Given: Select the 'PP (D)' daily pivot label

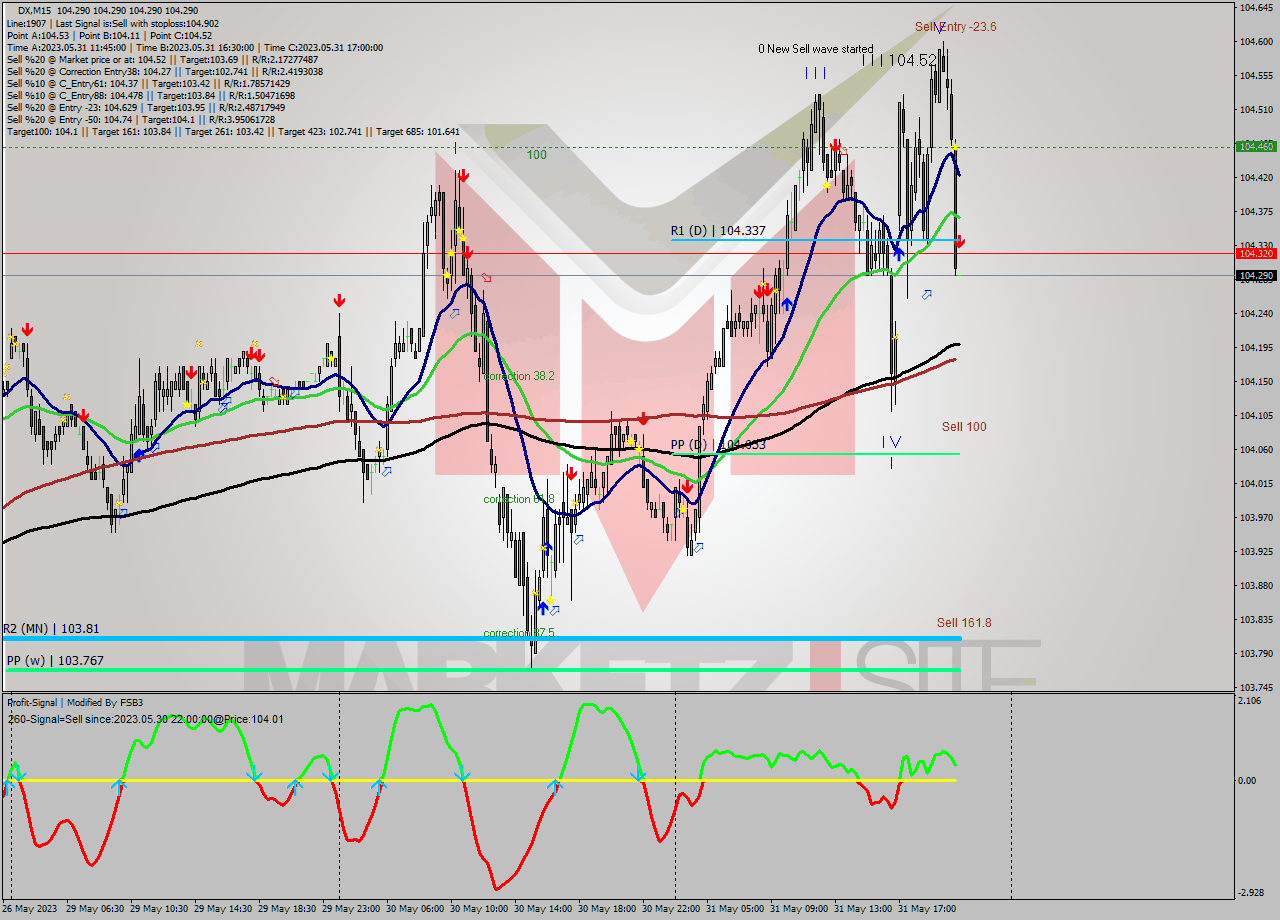Looking at the screenshot, I should 718,444.
